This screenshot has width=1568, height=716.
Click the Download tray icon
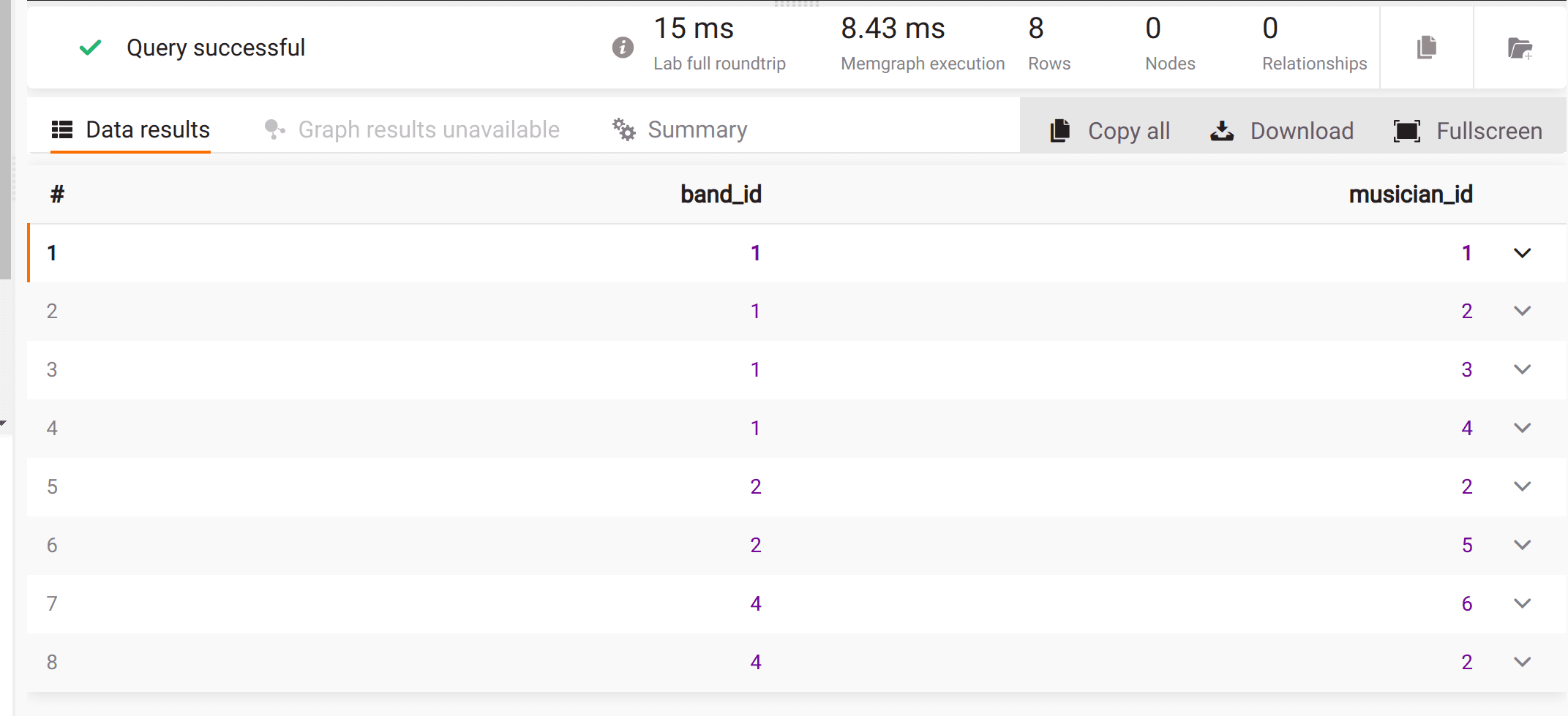[1221, 131]
